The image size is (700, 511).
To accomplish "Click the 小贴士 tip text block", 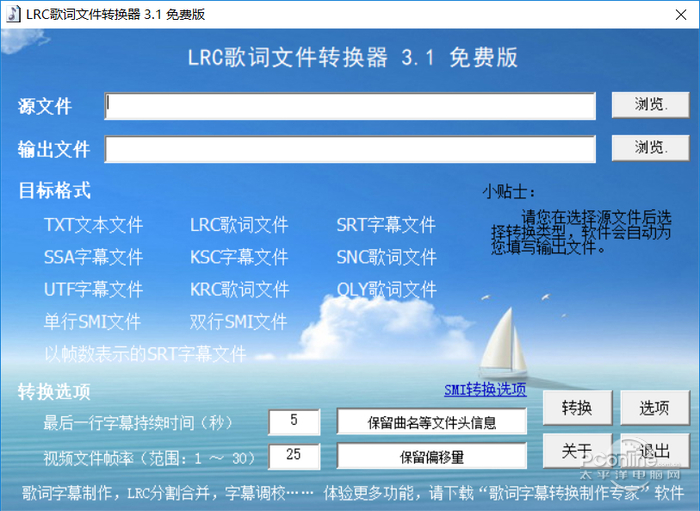I will [x=580, y=232].
